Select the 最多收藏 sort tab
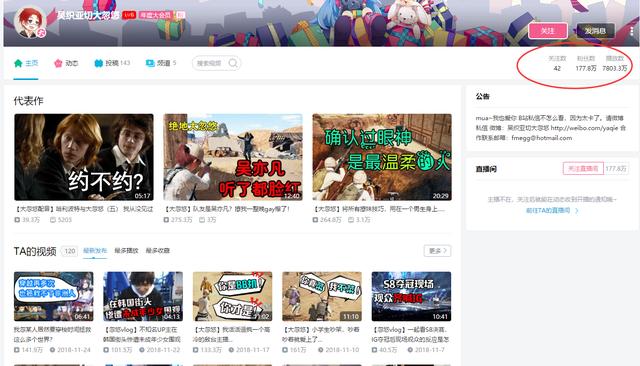 (x=158, y=251)
